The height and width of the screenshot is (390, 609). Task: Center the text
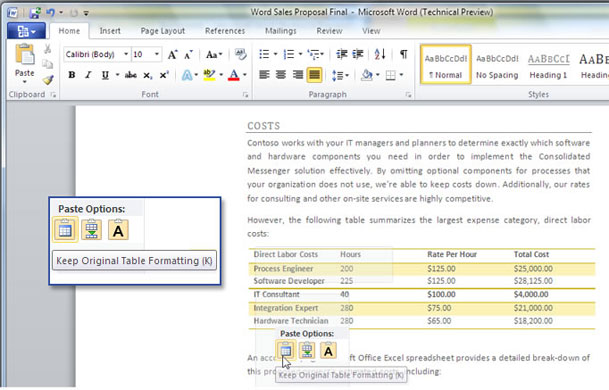pos(281,75)
